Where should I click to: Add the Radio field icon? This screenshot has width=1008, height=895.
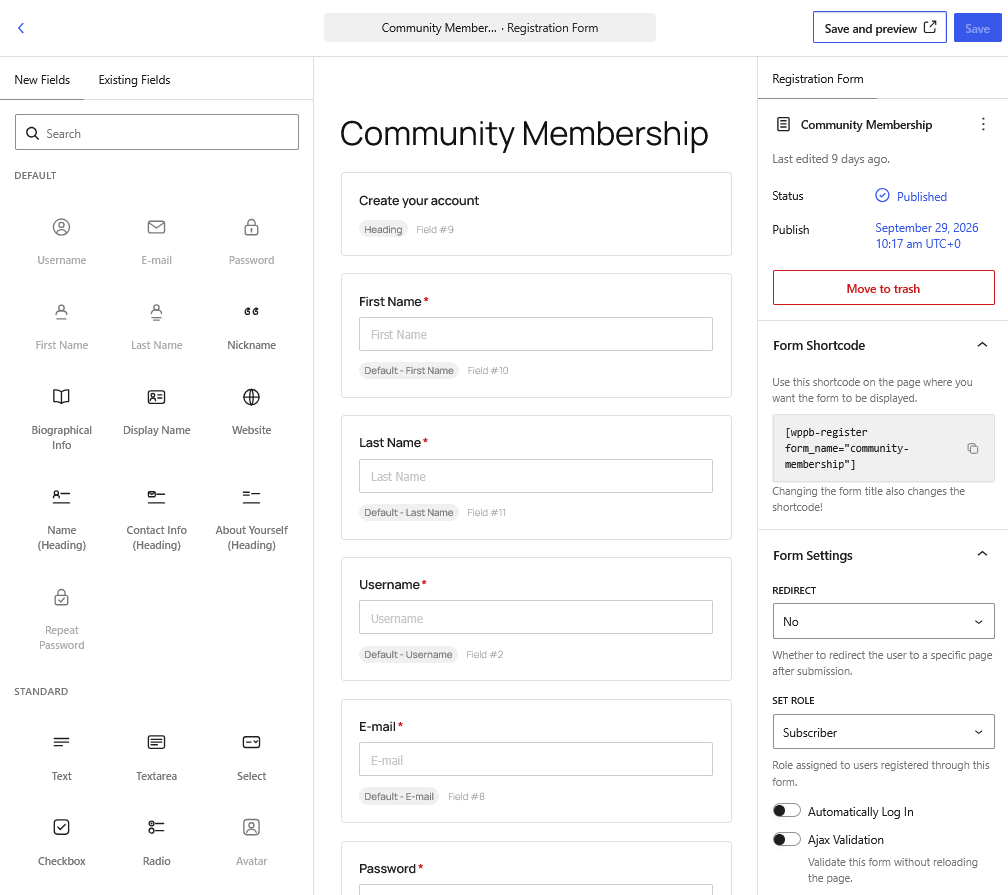156,827
